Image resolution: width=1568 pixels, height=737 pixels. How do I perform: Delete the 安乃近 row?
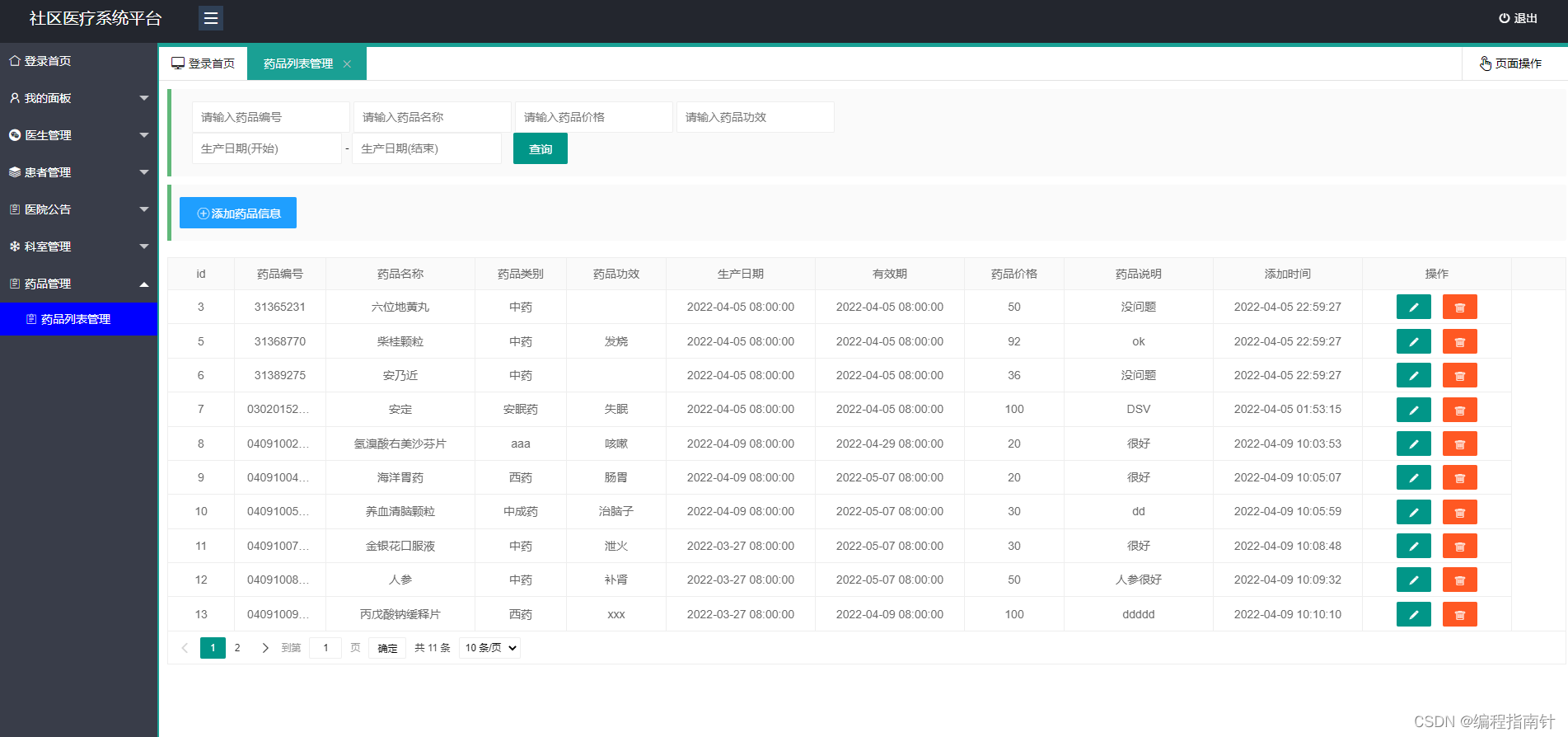click(x=1459, y=375)
